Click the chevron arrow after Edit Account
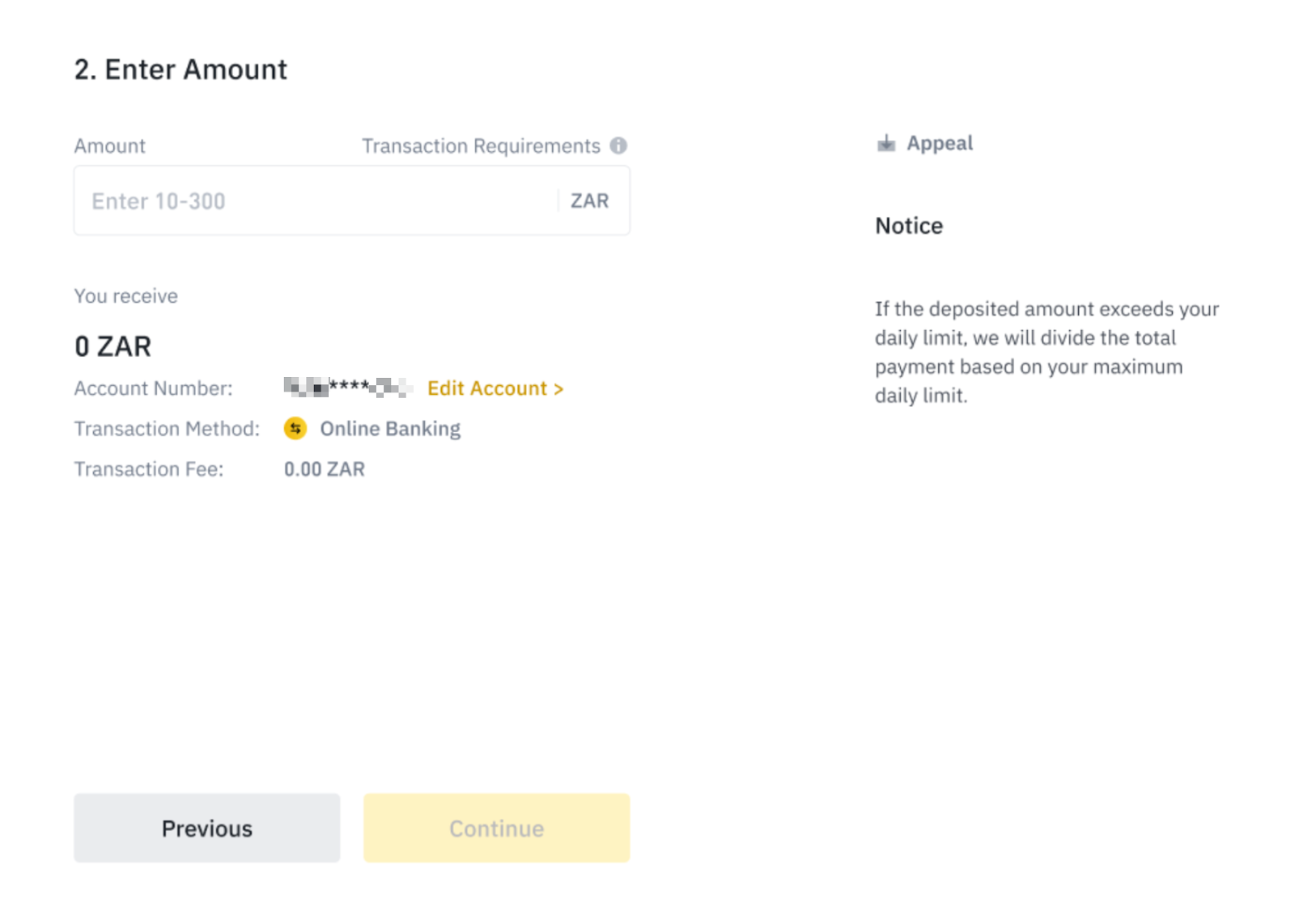 pos(558,389)
